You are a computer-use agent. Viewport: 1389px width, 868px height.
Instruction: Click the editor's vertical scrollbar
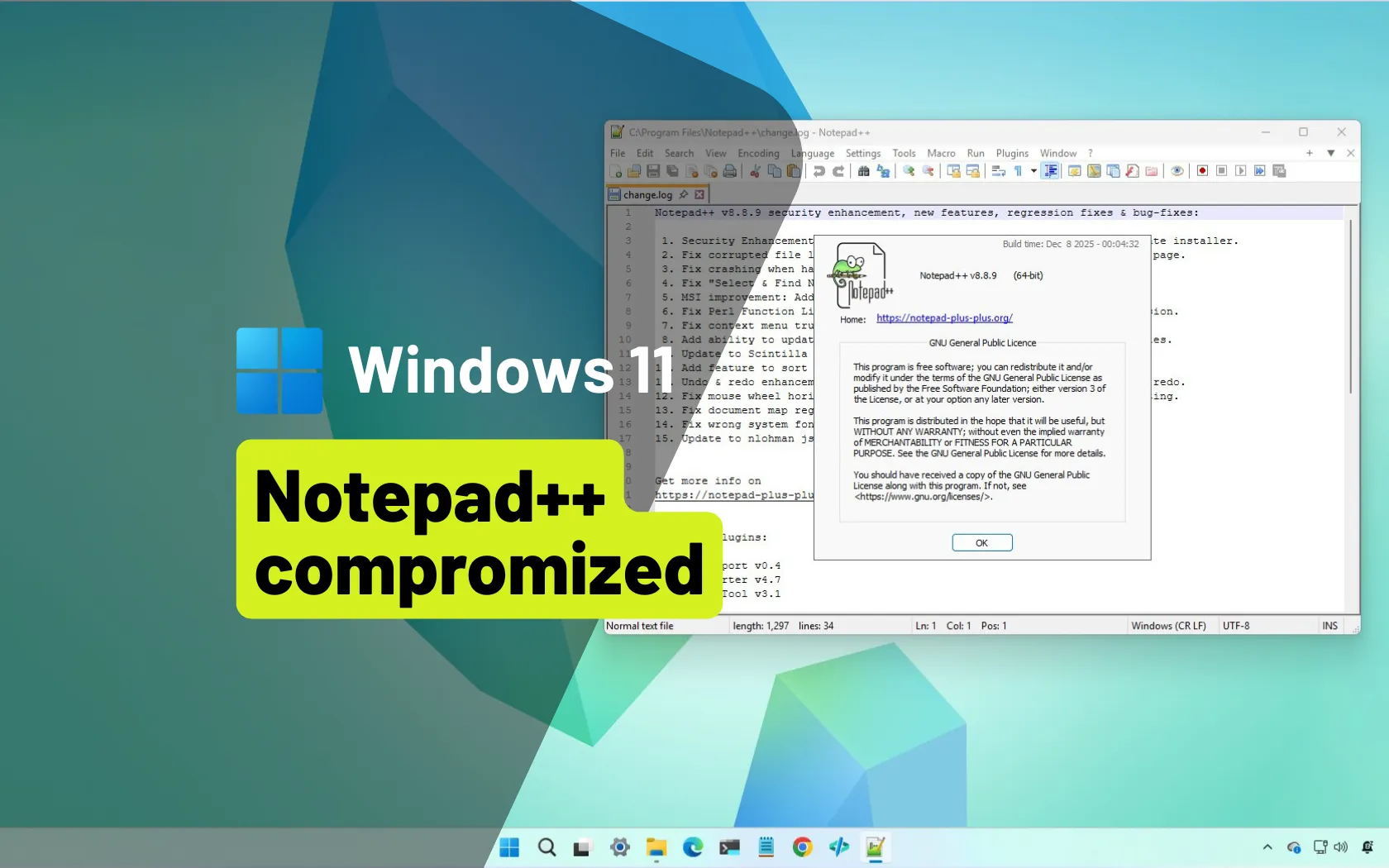[x=1351, y=306]
